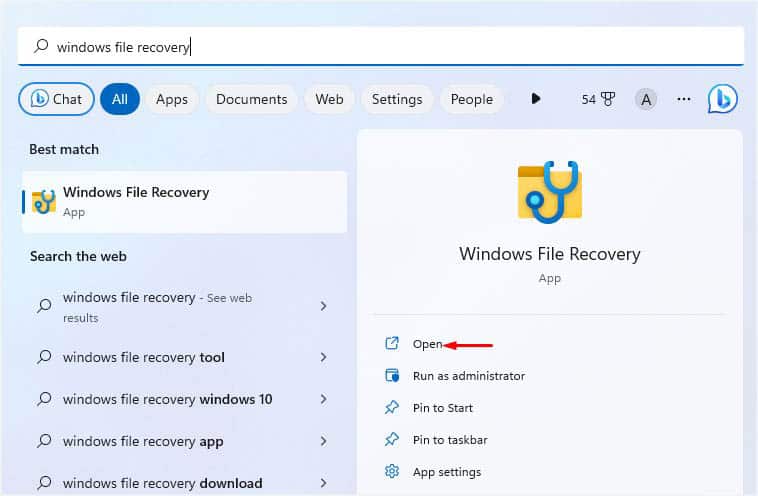Expand chevron for 'windows file recovery windows 10'

[323, 399]
